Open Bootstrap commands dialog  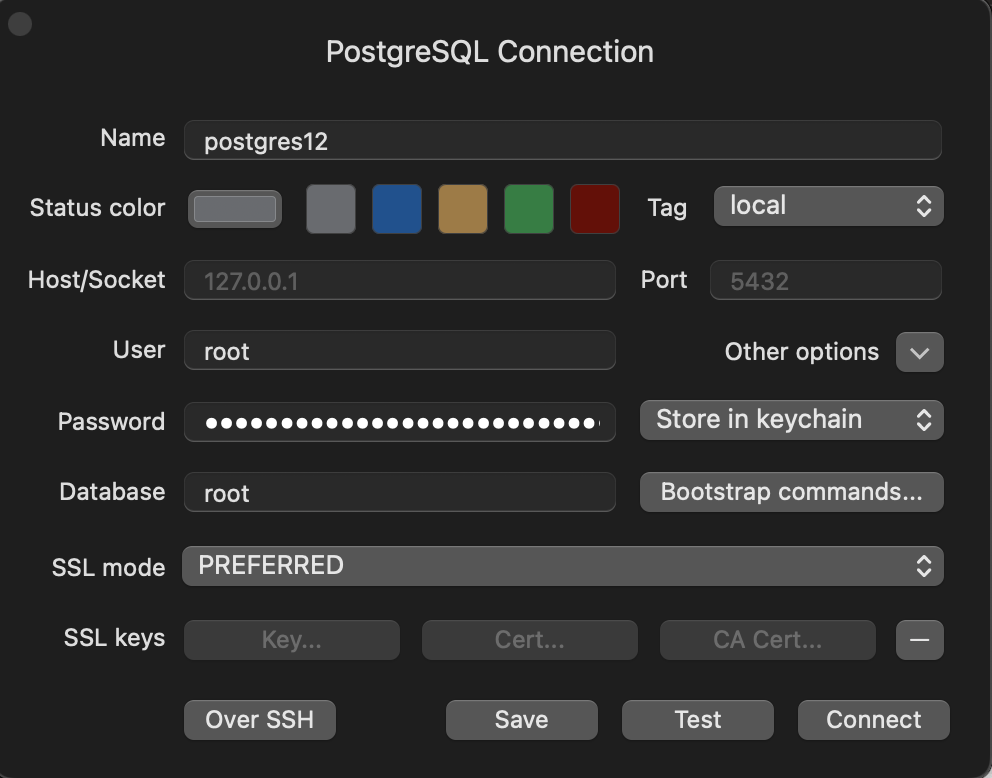point(791,492)
